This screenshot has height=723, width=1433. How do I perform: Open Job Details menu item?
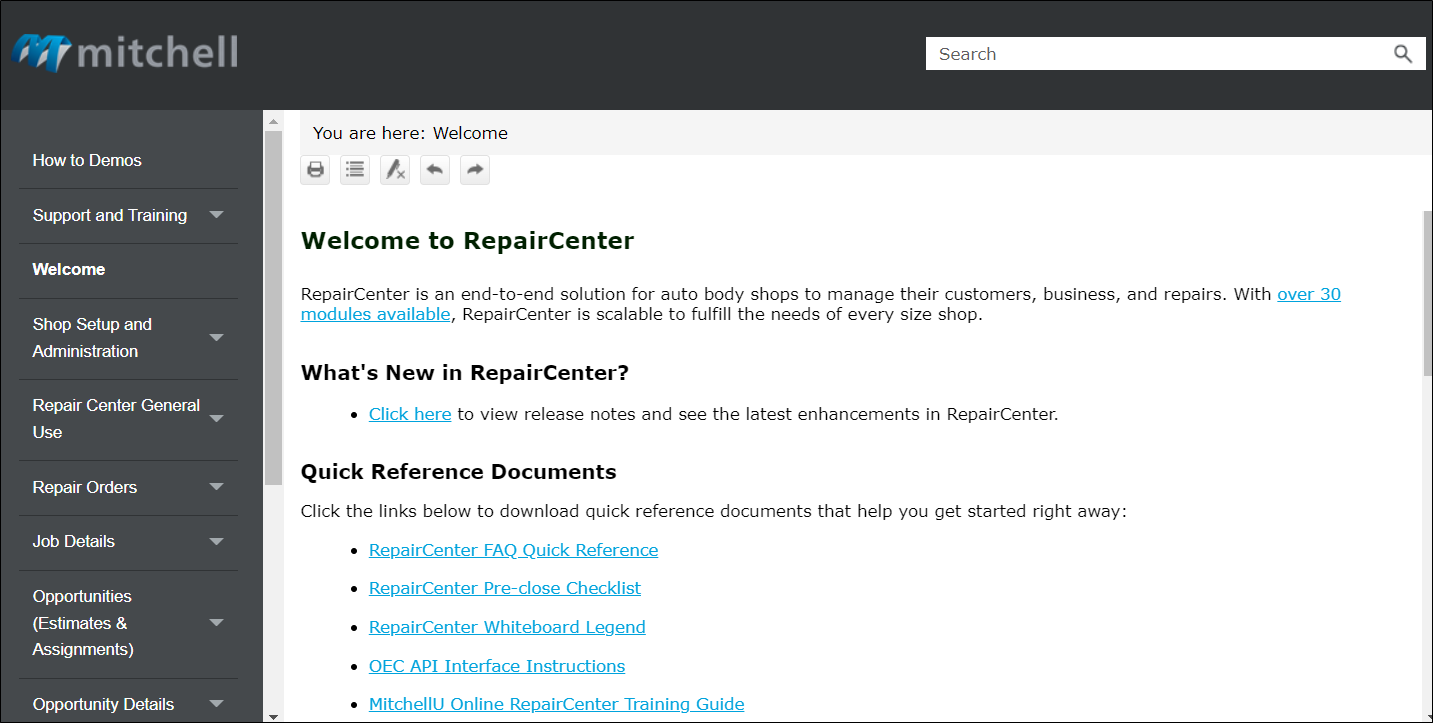[74, 541]
